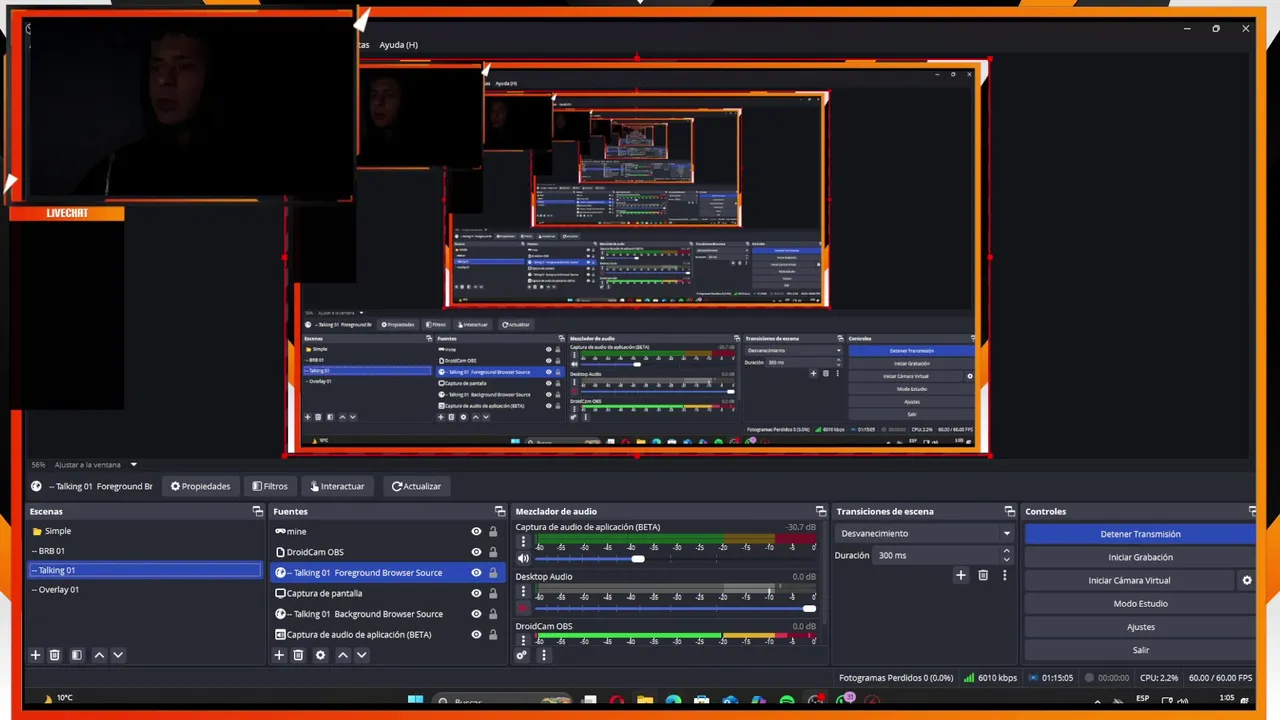Hide the Talking 01 Foreground Browser Source
Viewport: 1280px width, 720px height.
point(476,573)
